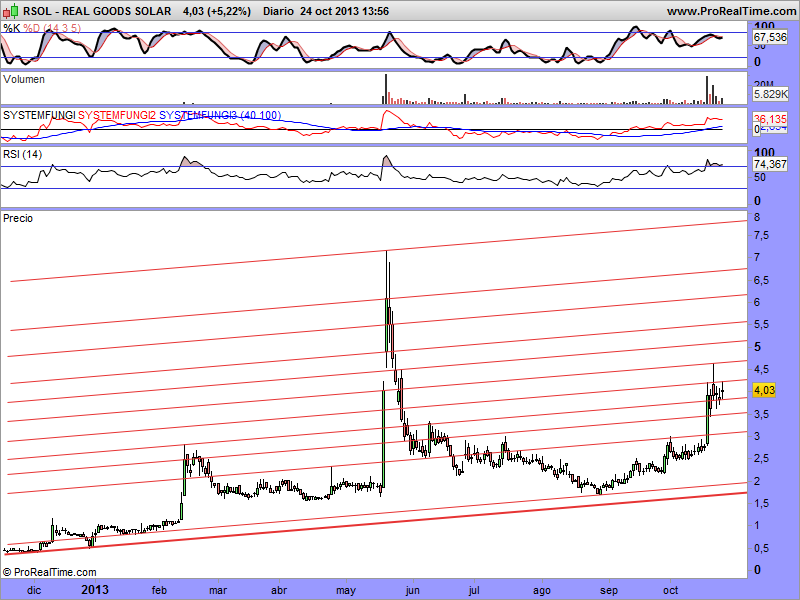Click the date stamp 24 oct 2013 13:56
800x600 pixels.
click(344, 11)
